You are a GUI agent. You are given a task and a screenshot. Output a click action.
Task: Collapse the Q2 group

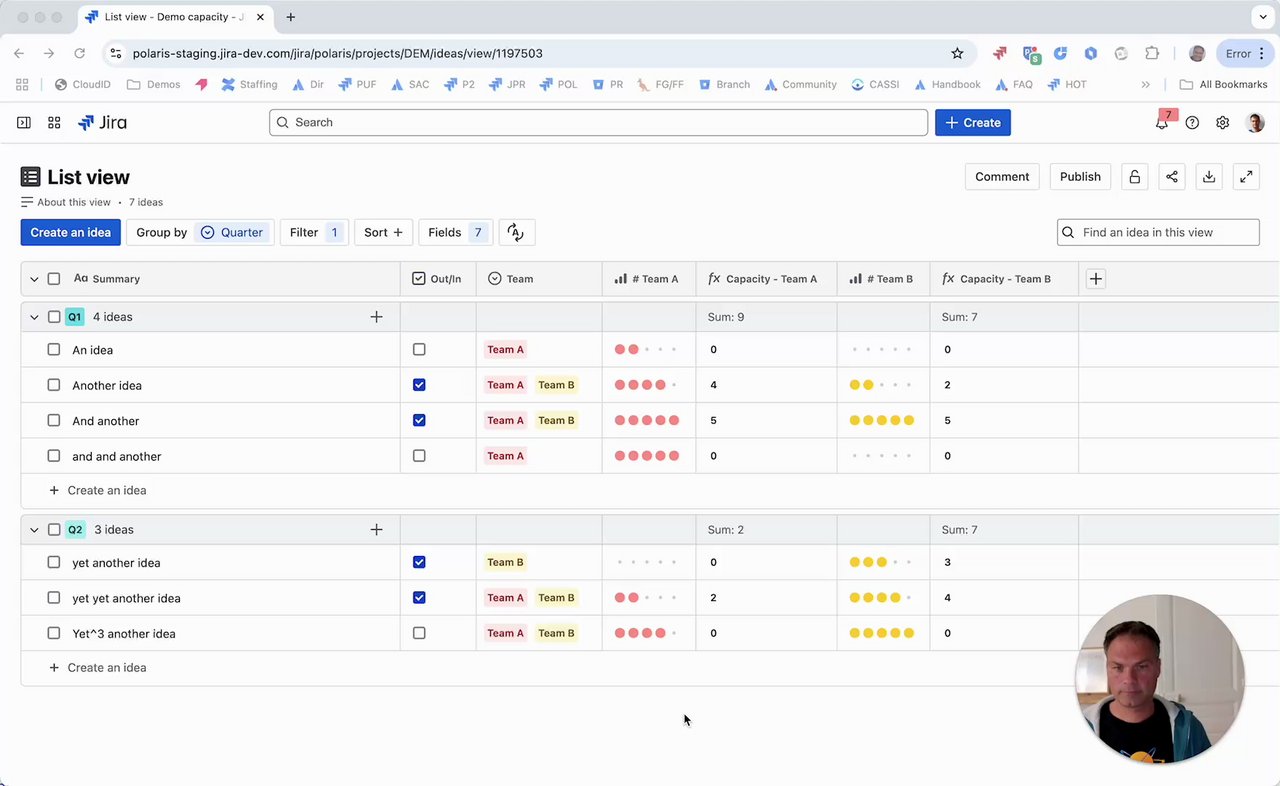[x=34, y=530]
